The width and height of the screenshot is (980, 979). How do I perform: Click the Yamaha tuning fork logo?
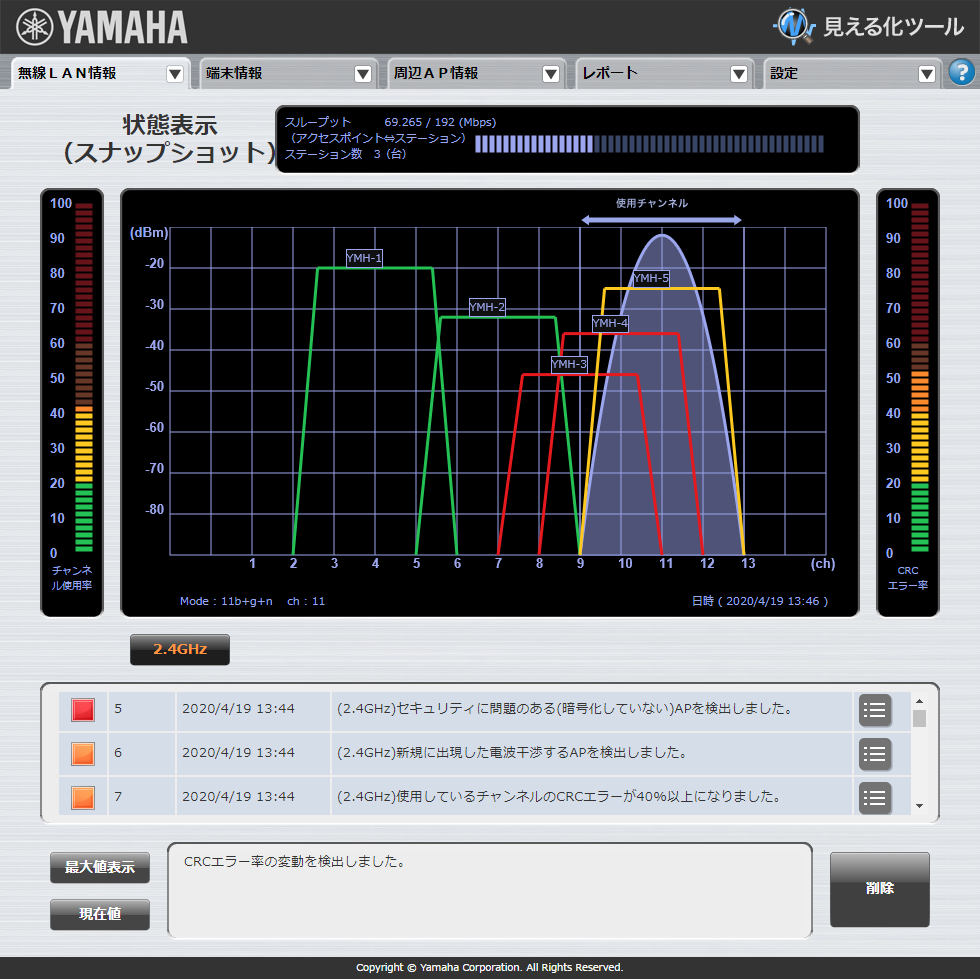click(x=34, y=27)
